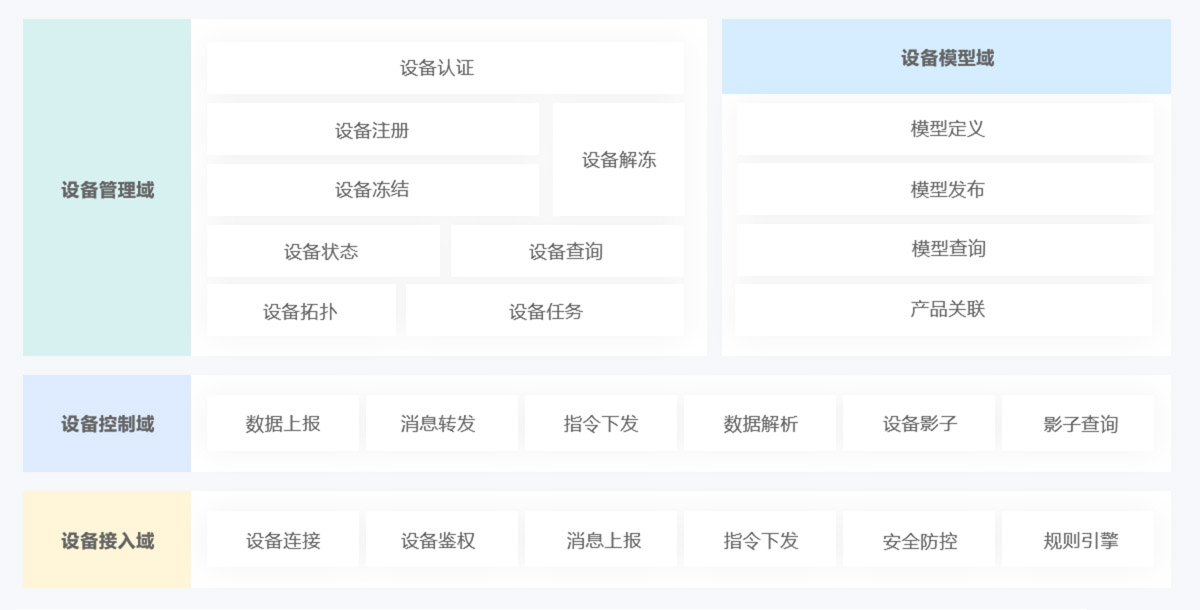Open the 设备冻结 item
Screen dimensions: 1200x610
(x=372, y=190)
